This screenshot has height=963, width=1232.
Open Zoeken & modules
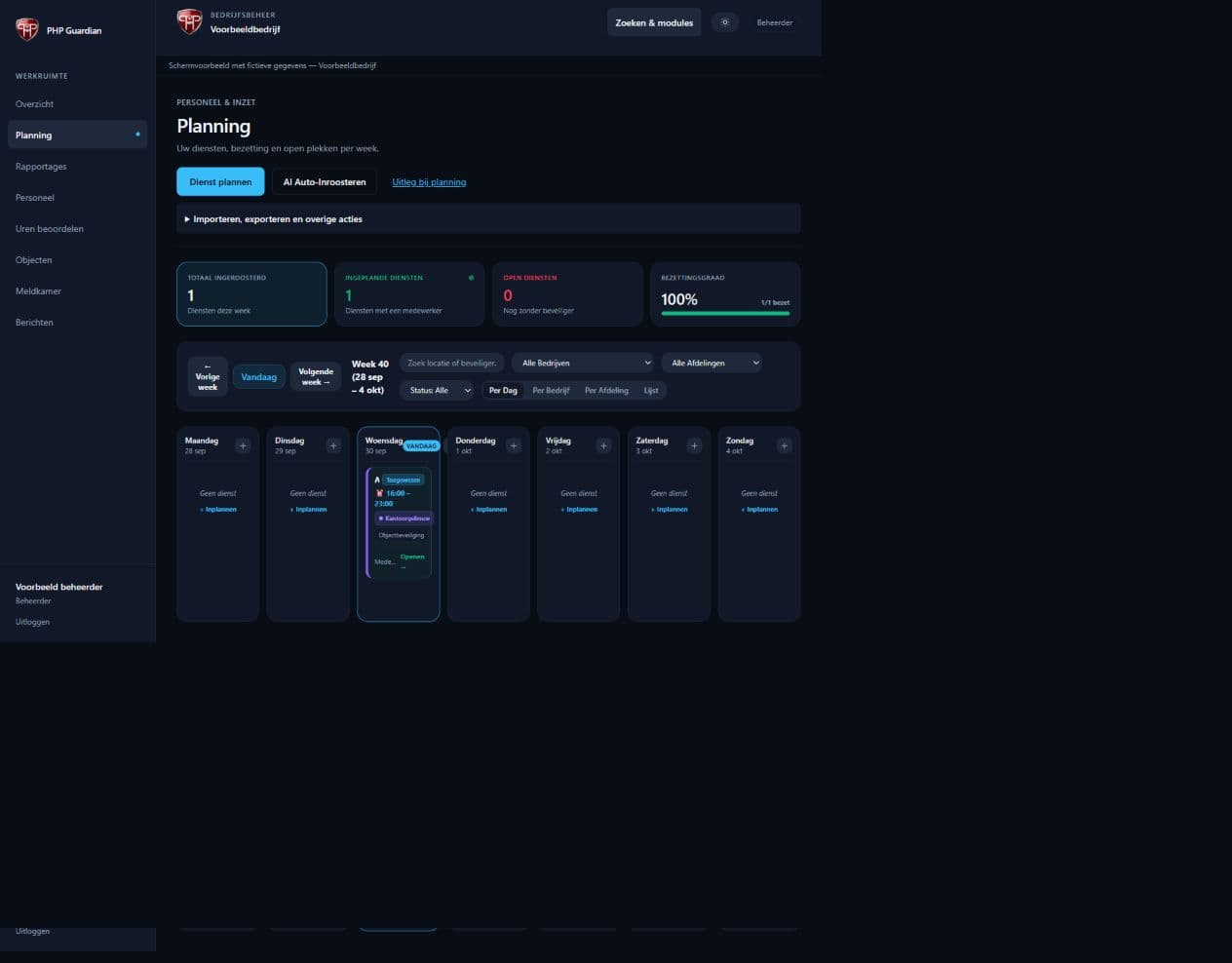click(654, 22)
